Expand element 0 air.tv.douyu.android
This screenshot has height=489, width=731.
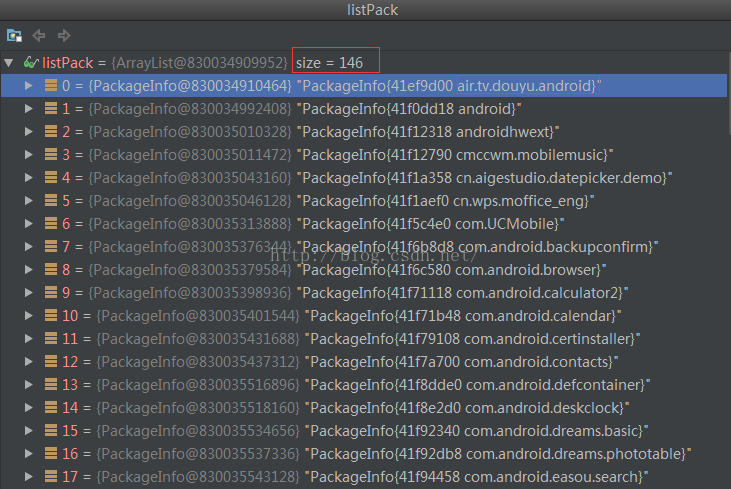28,85
